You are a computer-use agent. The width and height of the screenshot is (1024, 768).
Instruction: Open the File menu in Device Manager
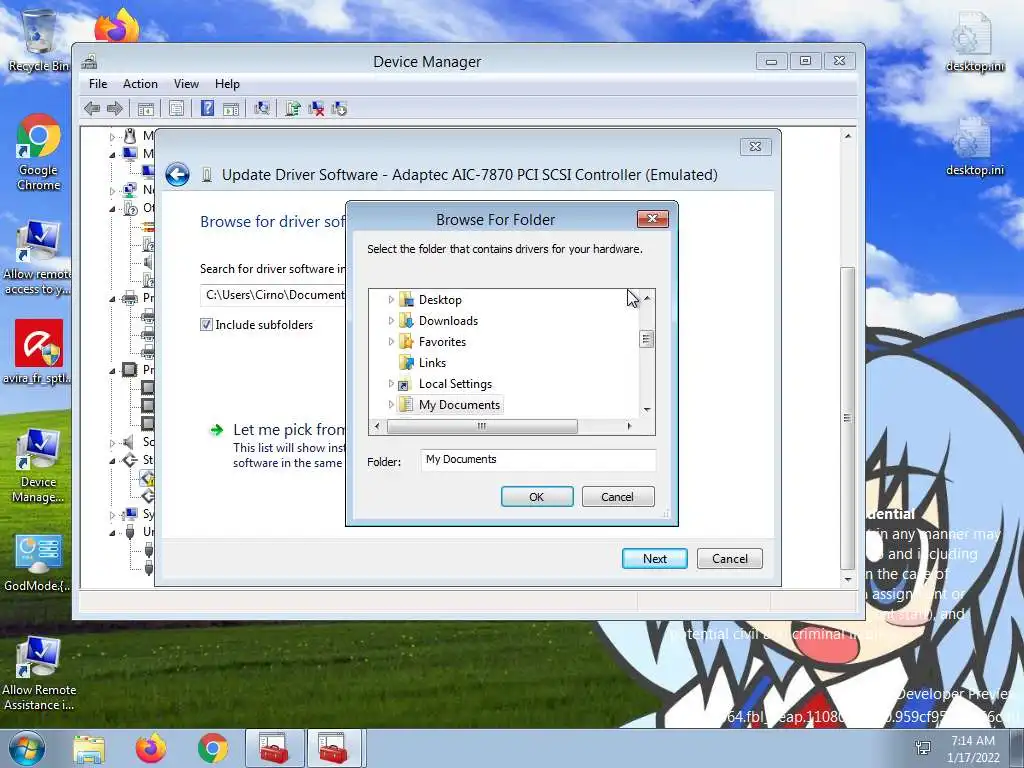pos(98,84)
